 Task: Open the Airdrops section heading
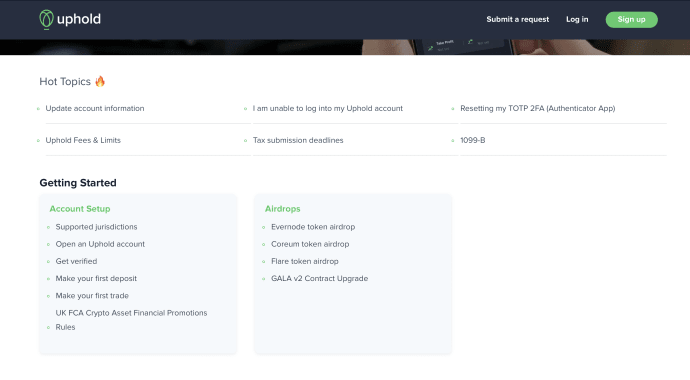(x=283, y=209)
